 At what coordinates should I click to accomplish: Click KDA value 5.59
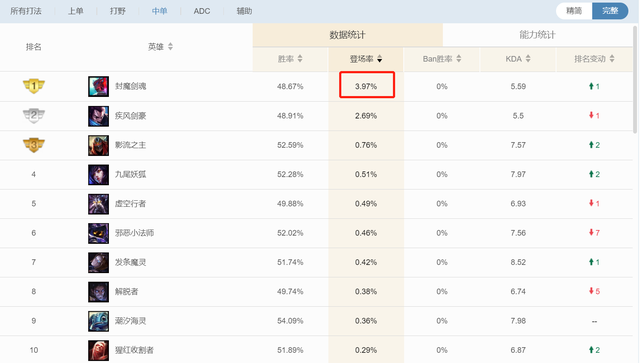(x=518, y=86)
